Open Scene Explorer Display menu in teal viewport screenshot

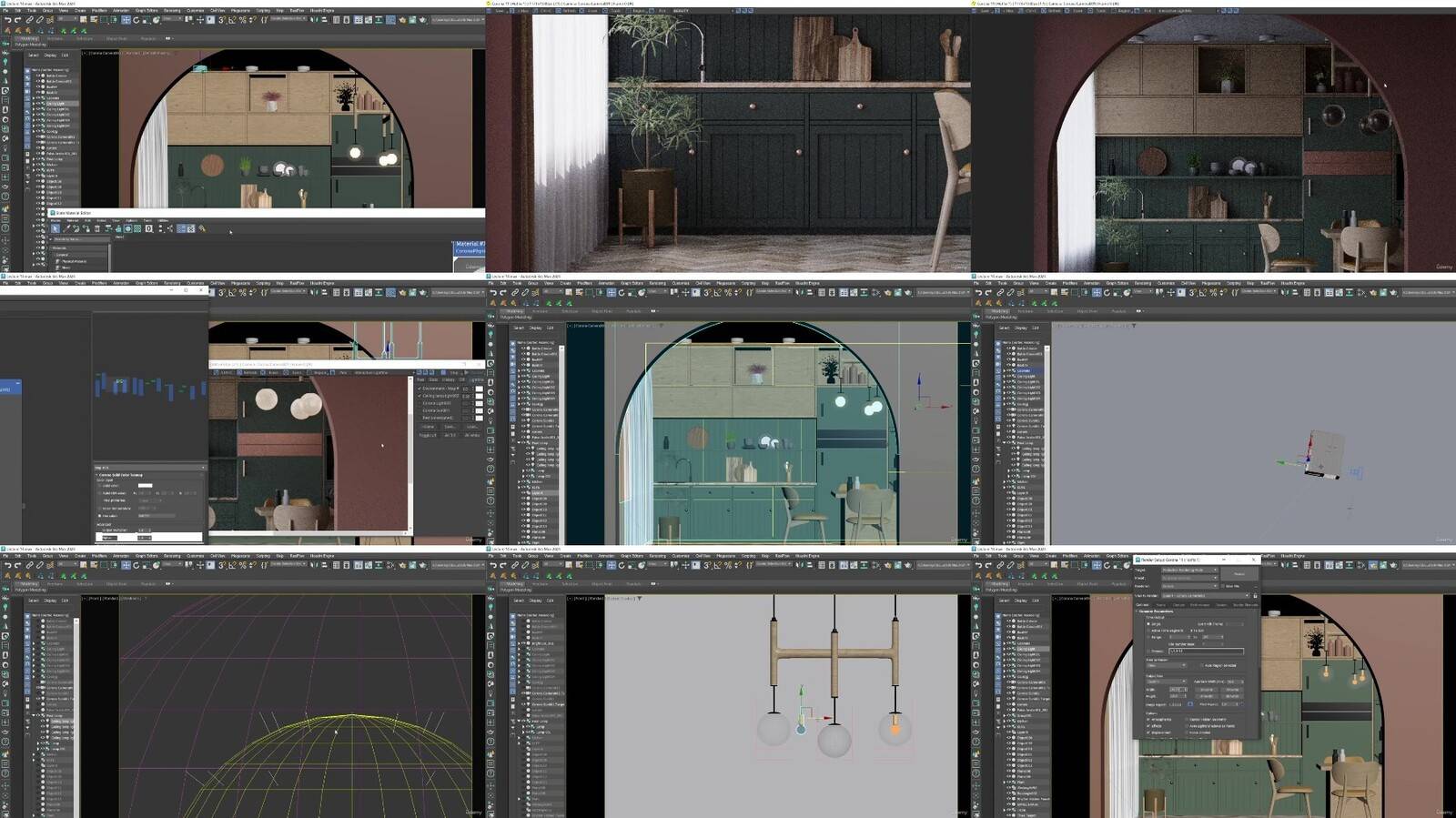[535, 328]
